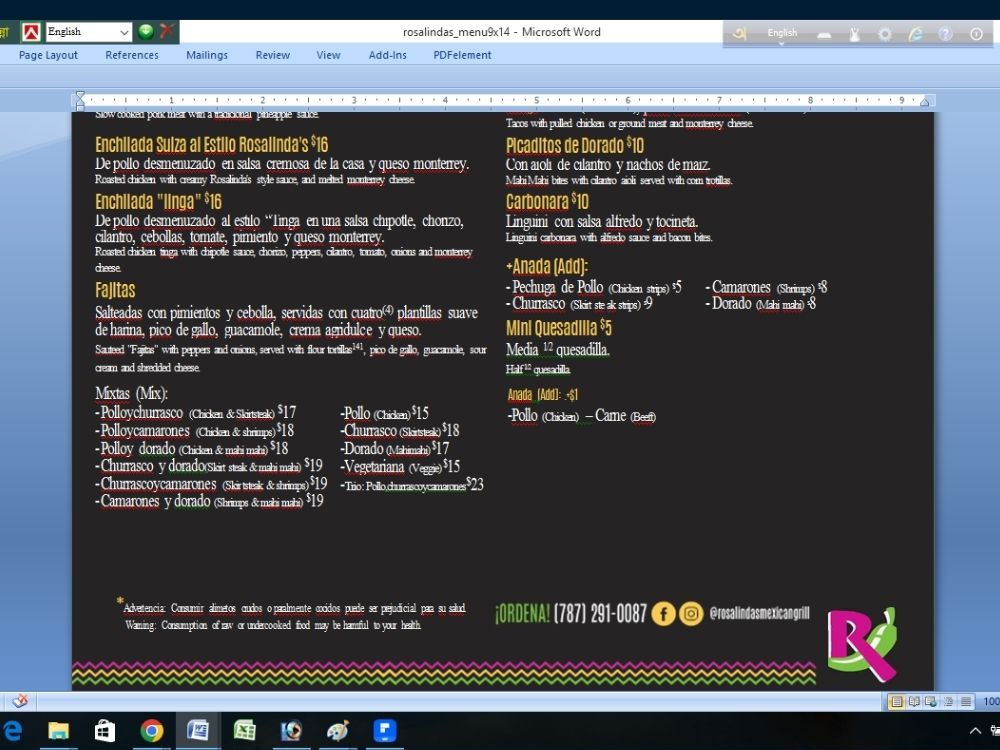Viewport: 1000px width, 750px height.
Task: Click the spelling proofing icon in status bar
Action: click(20, 701)
